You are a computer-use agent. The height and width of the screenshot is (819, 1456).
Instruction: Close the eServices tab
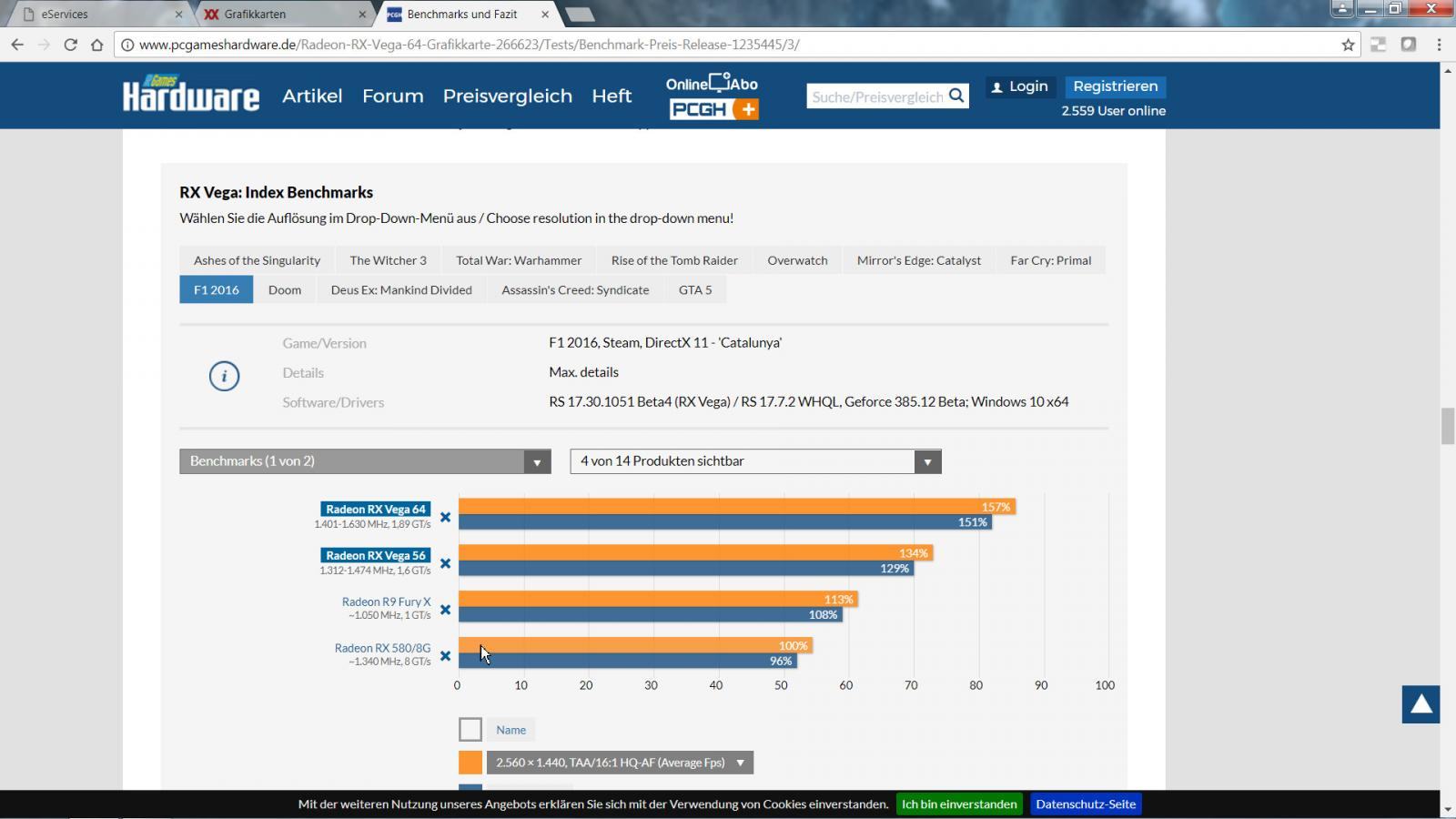coord(178,15)
